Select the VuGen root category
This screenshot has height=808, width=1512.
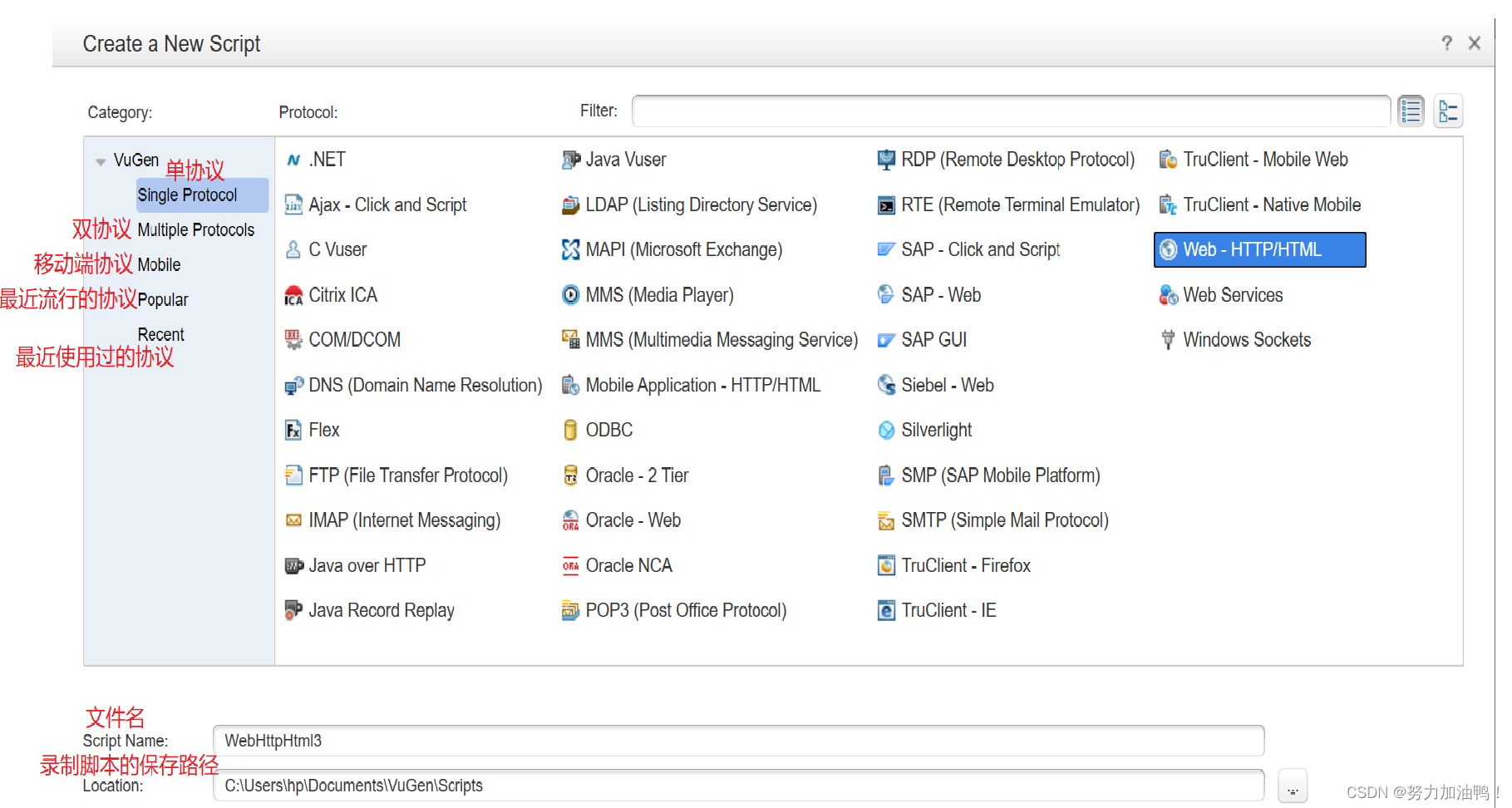(136, 160)
